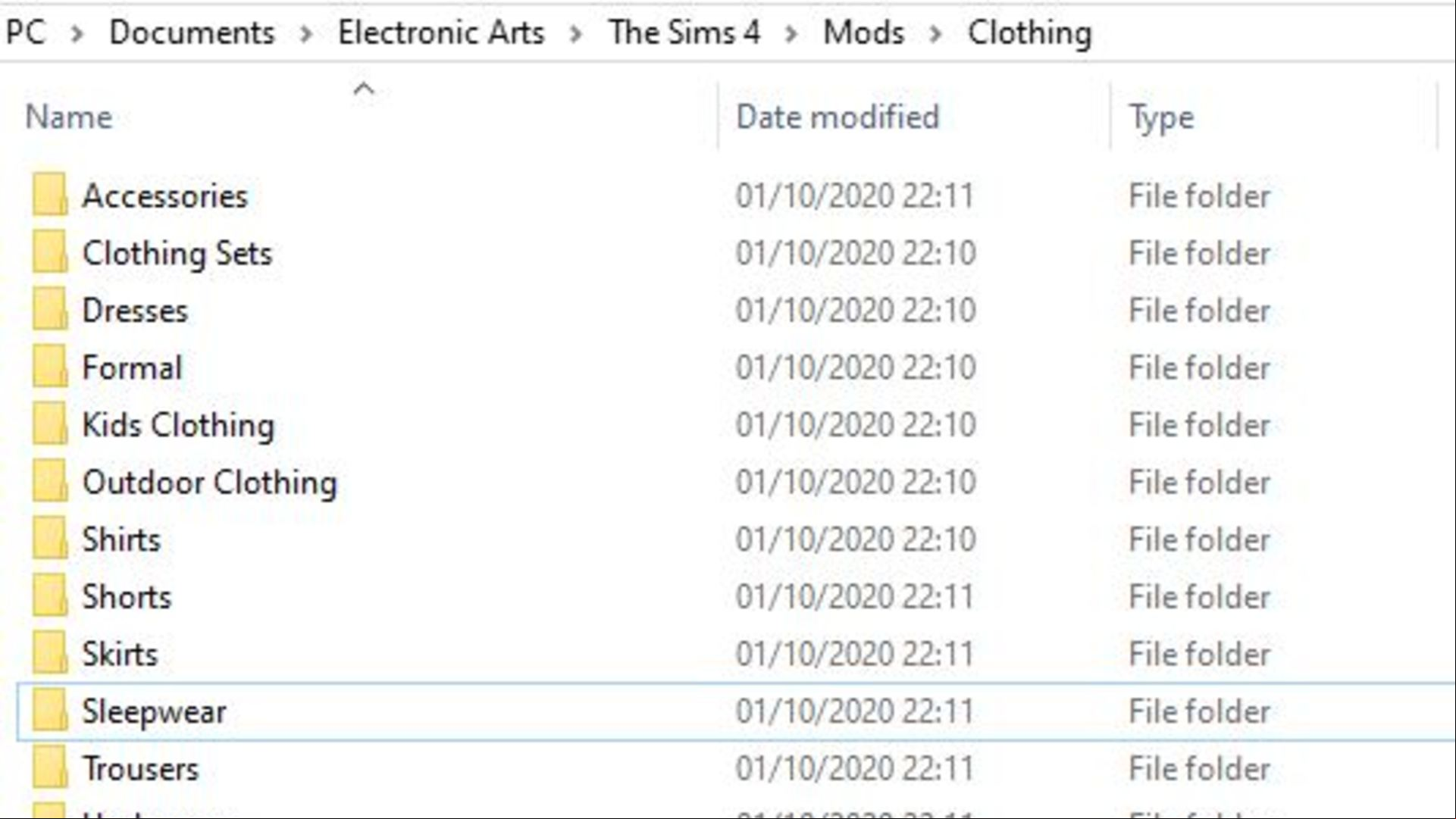This screenshot has height=819, width=1456.
Task: Select the Shirts folder icon
Action: pos(50,538)
